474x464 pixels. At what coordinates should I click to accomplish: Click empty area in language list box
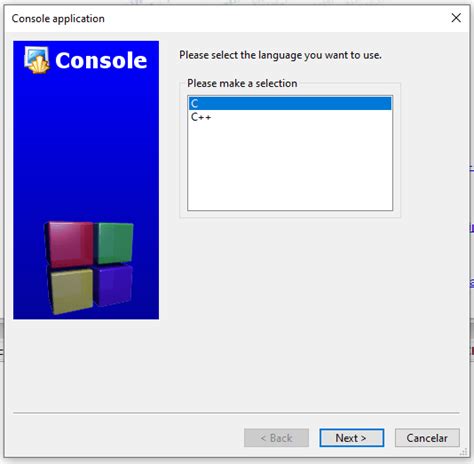coord(290,167)
